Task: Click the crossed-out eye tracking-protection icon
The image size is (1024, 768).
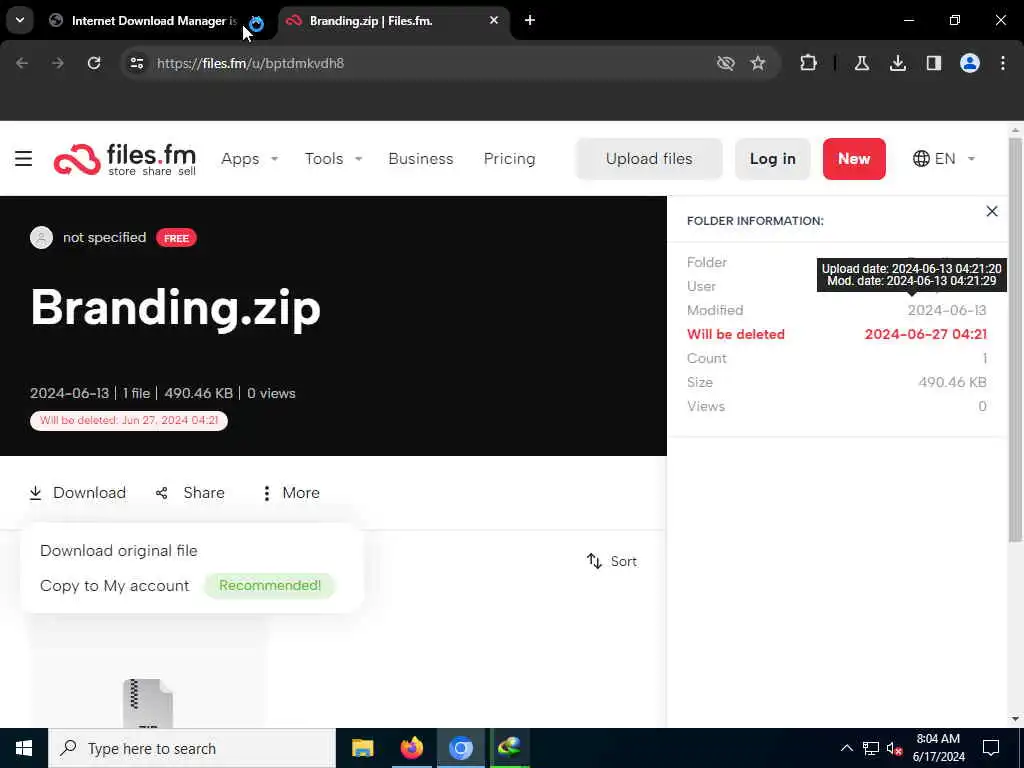Action: click(x=726, y=63)
